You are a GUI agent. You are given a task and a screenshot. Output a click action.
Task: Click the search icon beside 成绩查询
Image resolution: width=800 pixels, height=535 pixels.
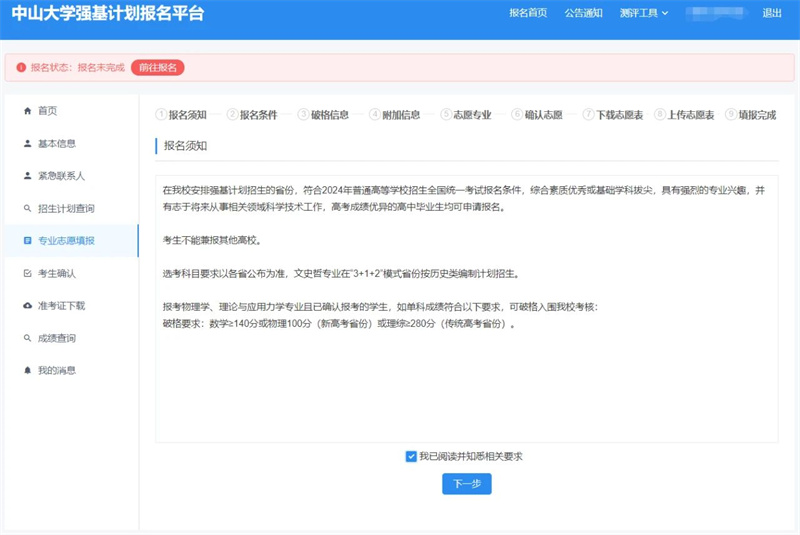28,338
